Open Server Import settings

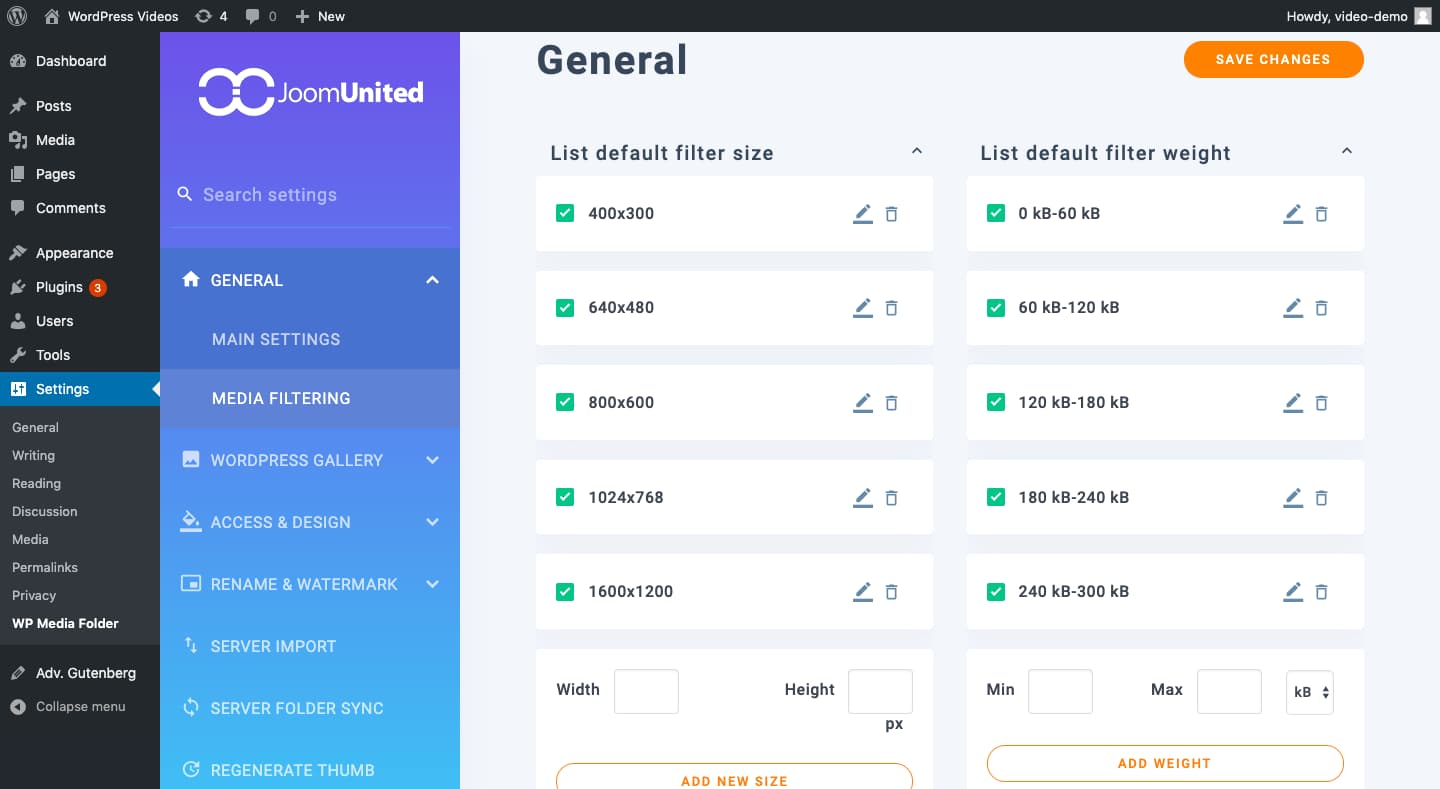click(x=271, y=646)
